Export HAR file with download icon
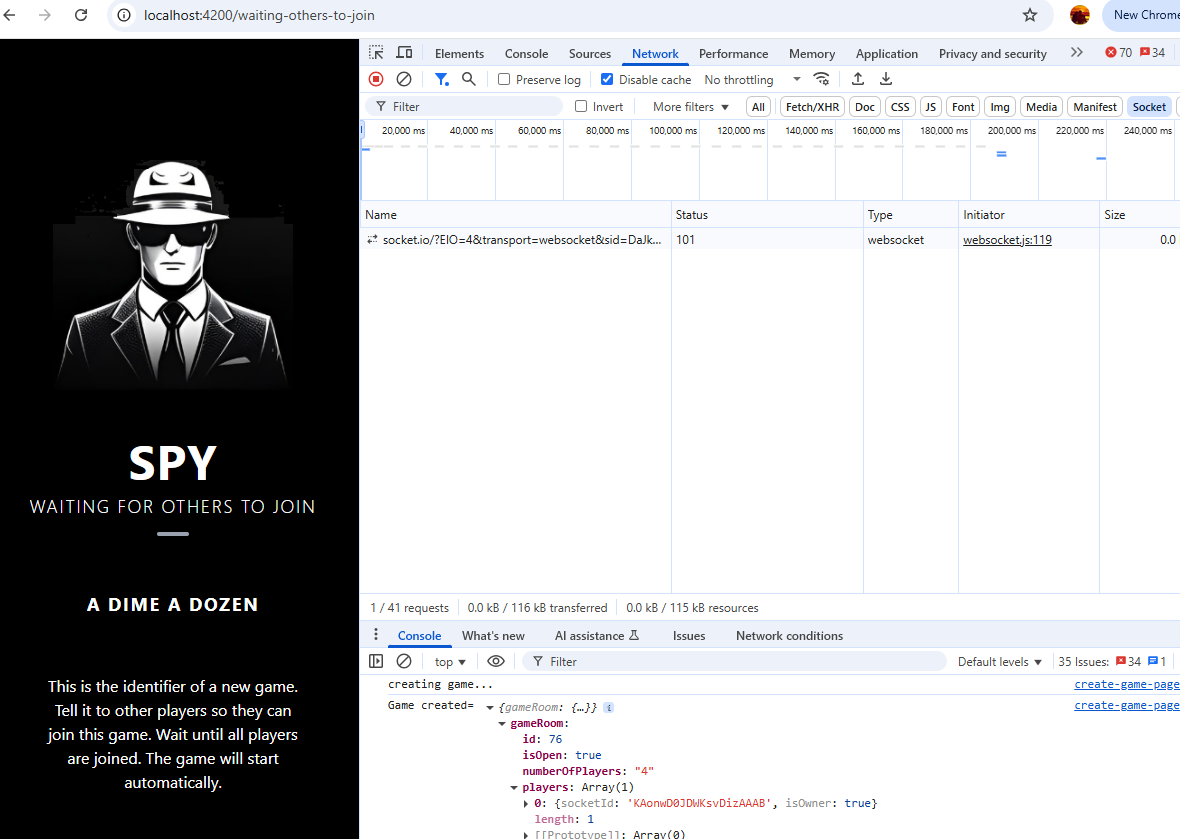 (x=886, y=79)
